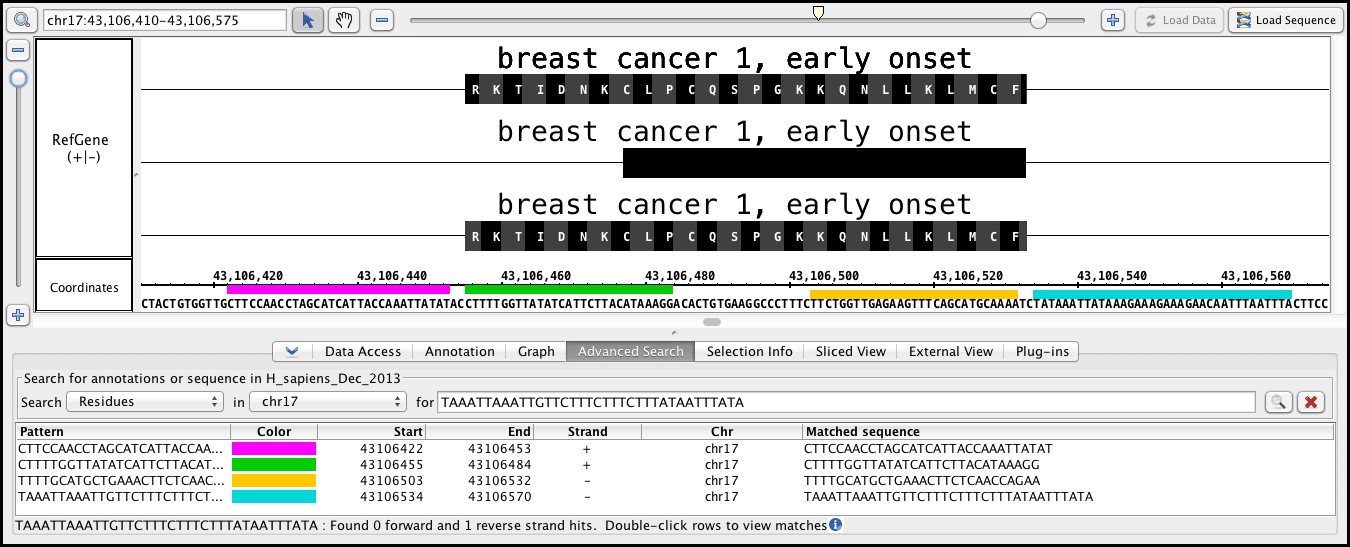The height and width of the screenshot is (547, 1350).
Task: Open the Sliced View tab
Action: click(x=850, y=351)
